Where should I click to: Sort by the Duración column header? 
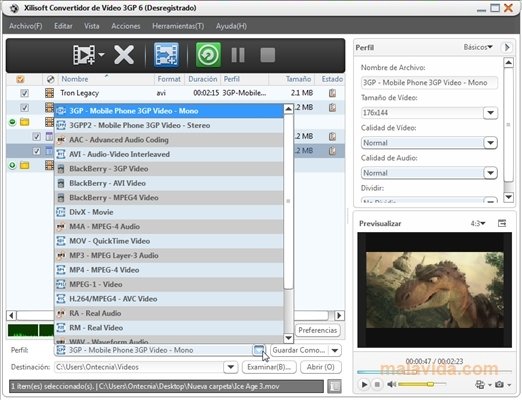point(203,79)
